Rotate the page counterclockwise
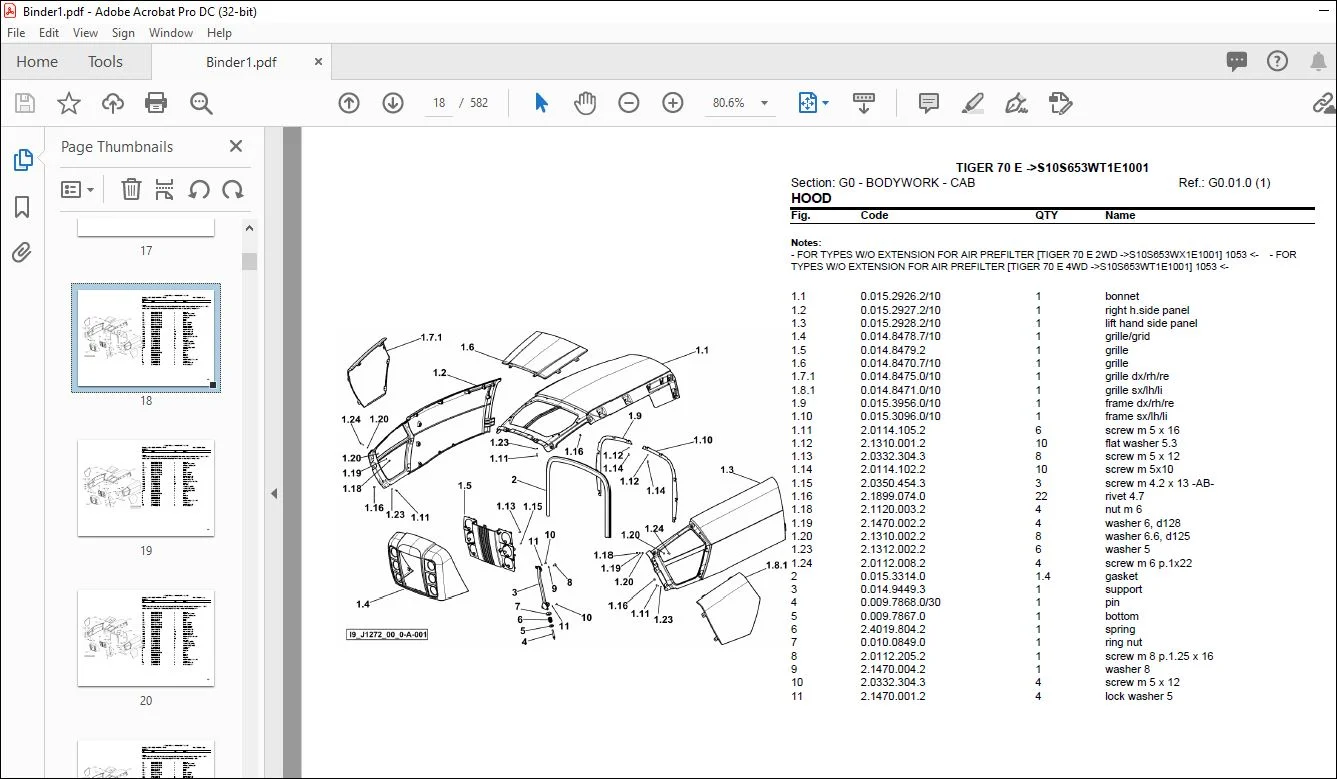Viewport: 1337px width, 779px height. (x=199, y=189)
